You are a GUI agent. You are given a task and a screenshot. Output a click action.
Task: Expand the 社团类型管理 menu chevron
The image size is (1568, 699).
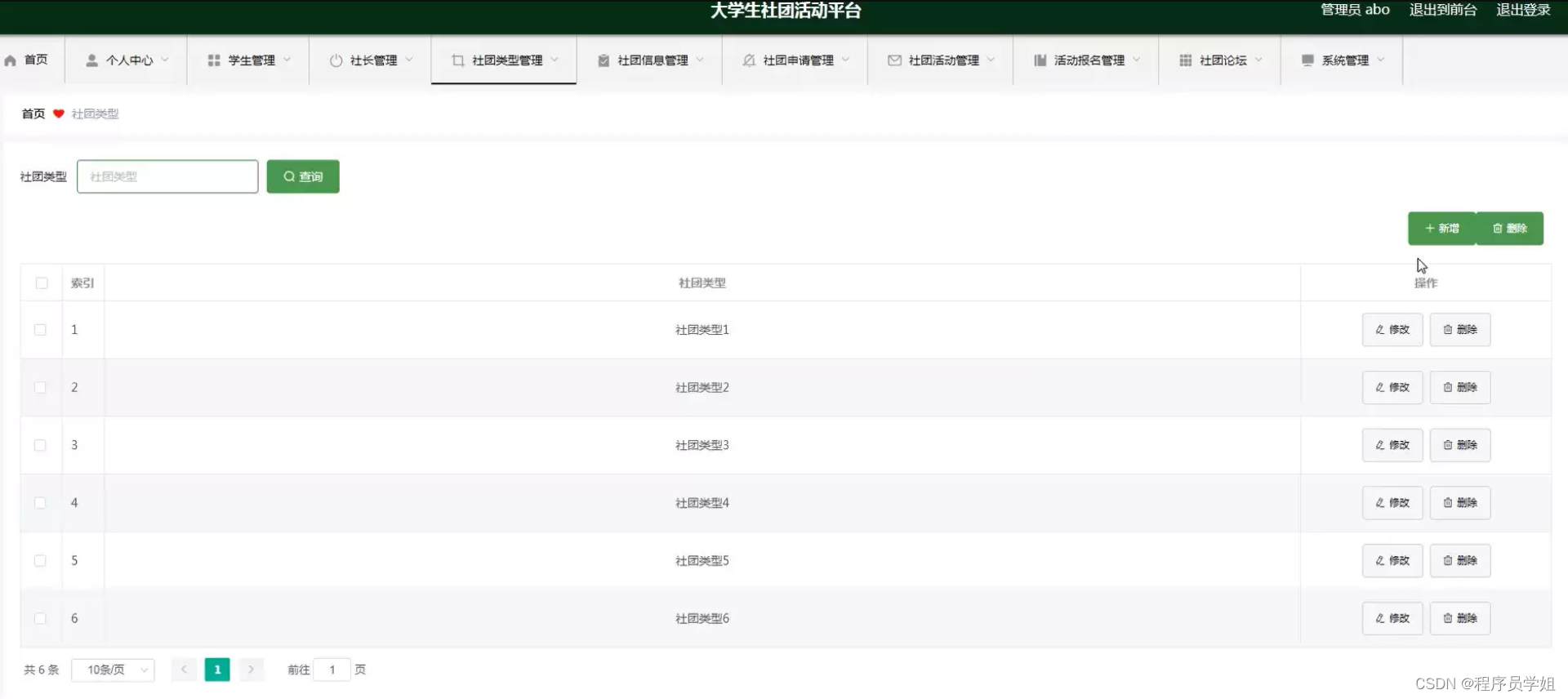[555, 60]
